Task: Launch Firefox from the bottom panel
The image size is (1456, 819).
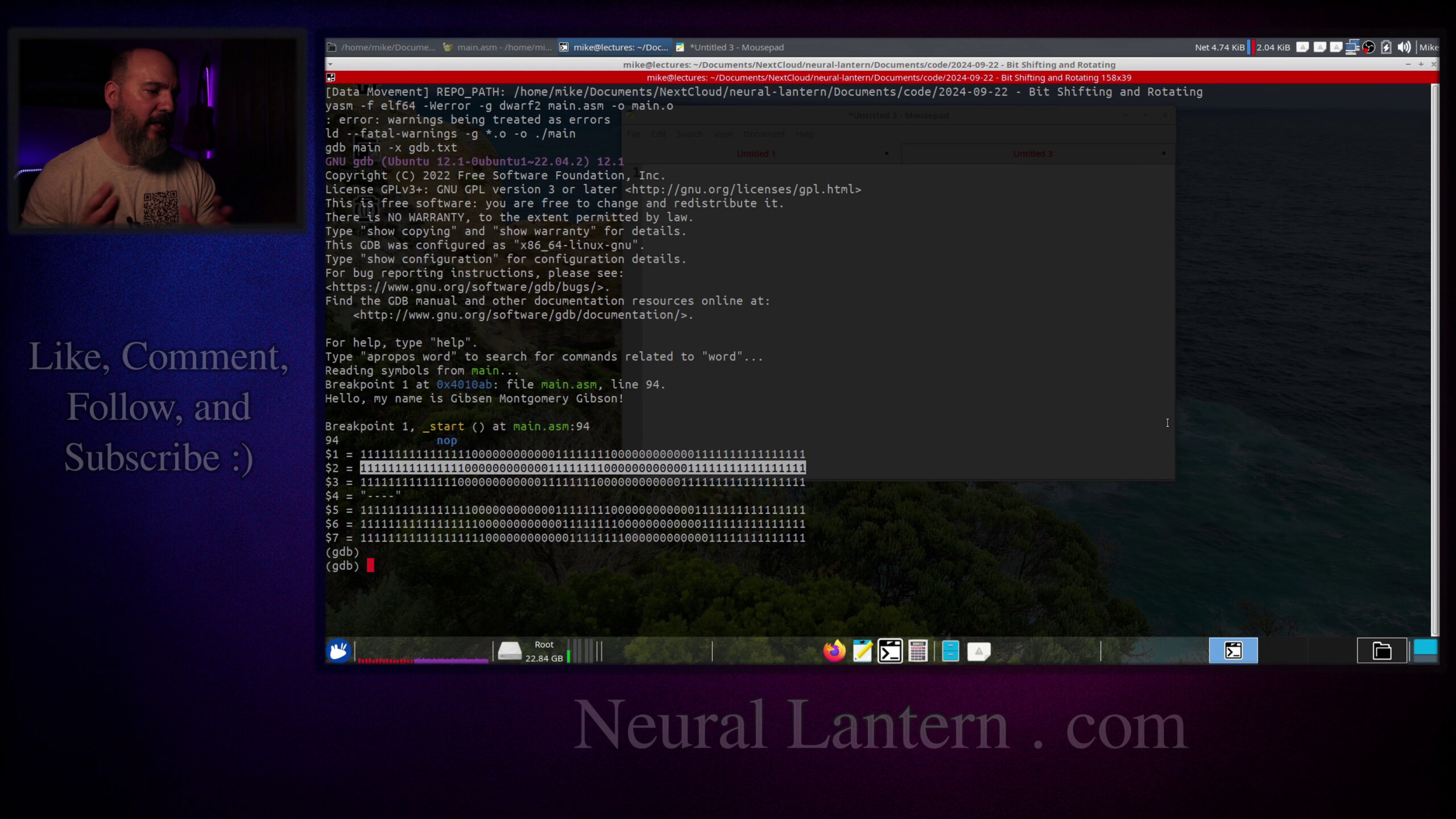Action: 834,651
